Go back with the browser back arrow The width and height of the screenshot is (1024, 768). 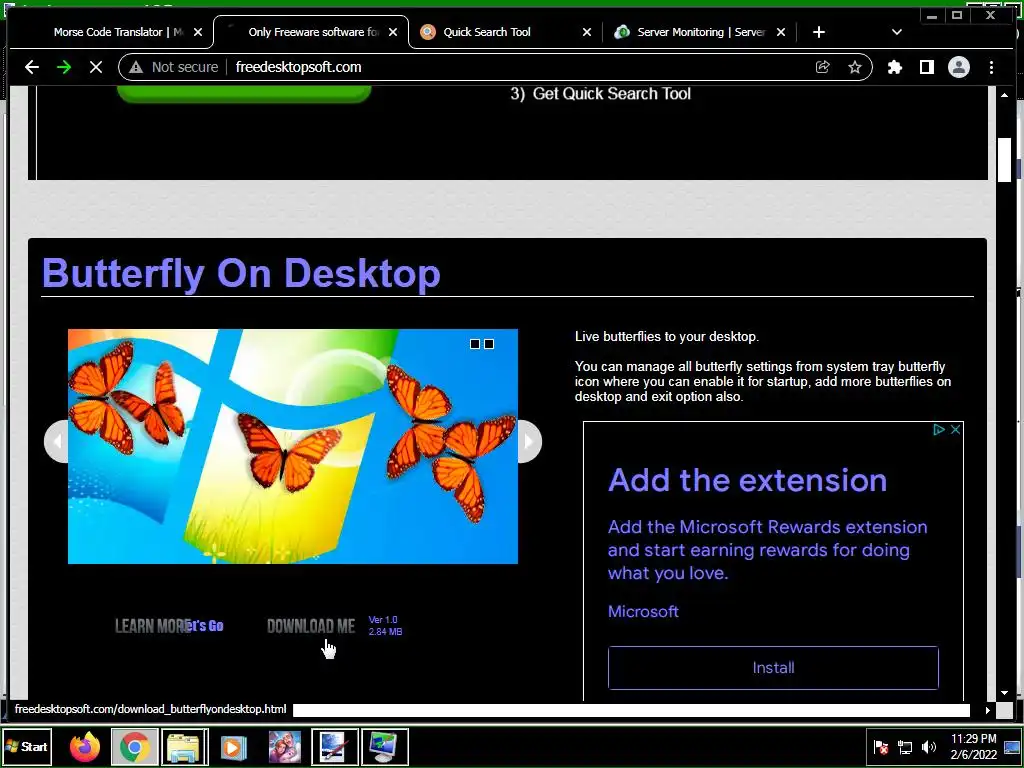tap(31, 67)
